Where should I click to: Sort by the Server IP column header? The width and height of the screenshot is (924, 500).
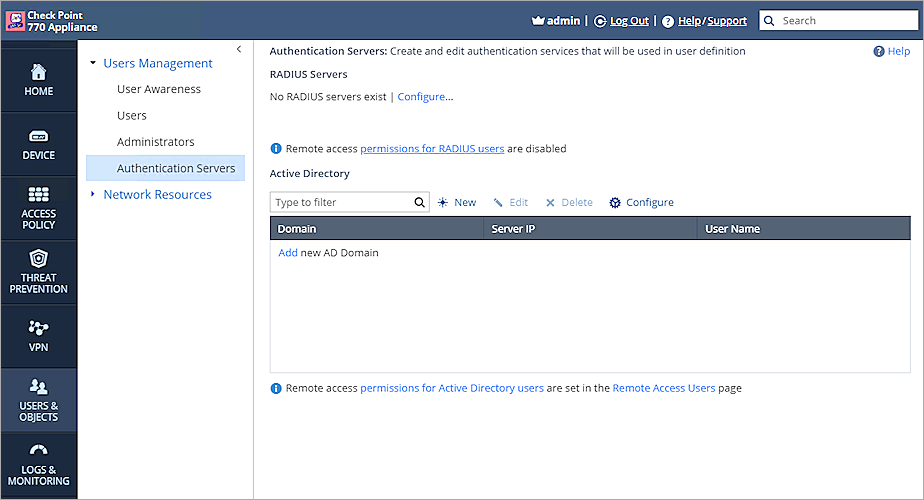pos(514,229)
